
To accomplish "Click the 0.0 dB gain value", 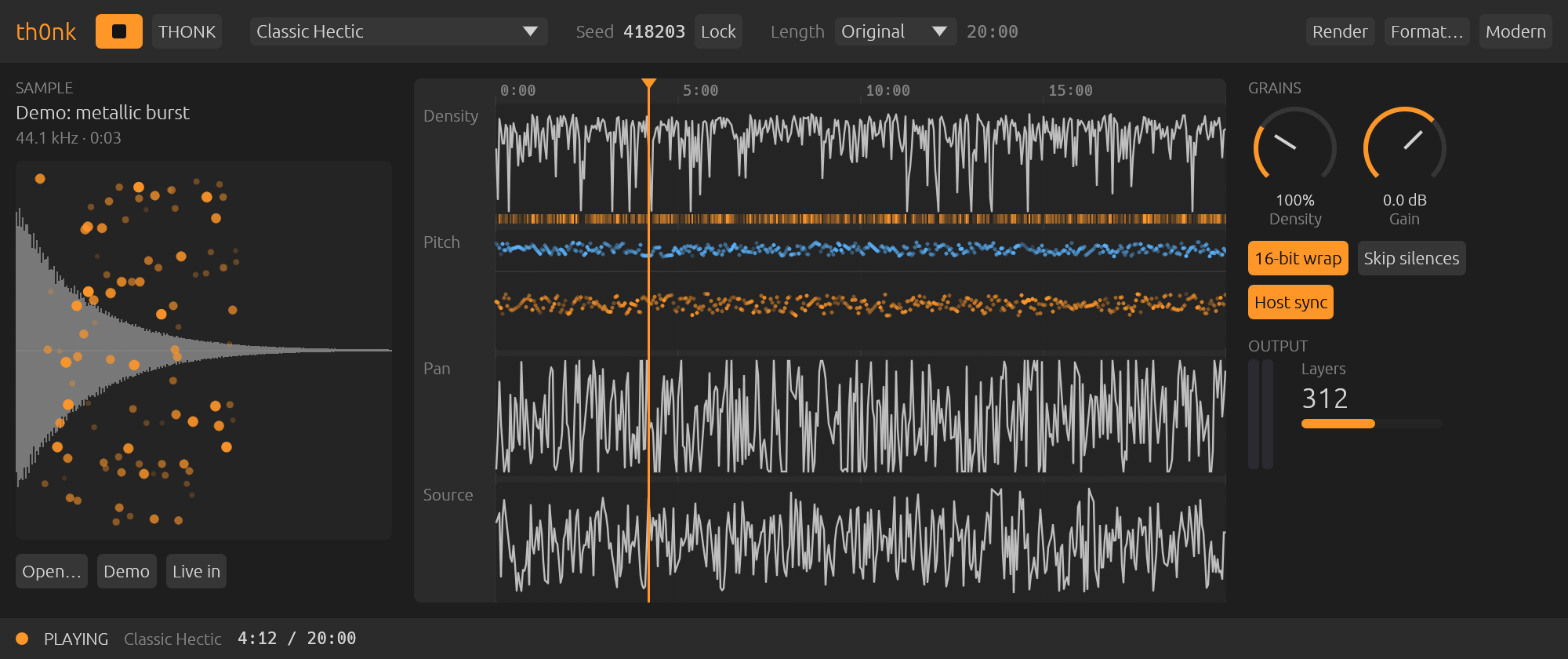I will (x=1405, y=200).
